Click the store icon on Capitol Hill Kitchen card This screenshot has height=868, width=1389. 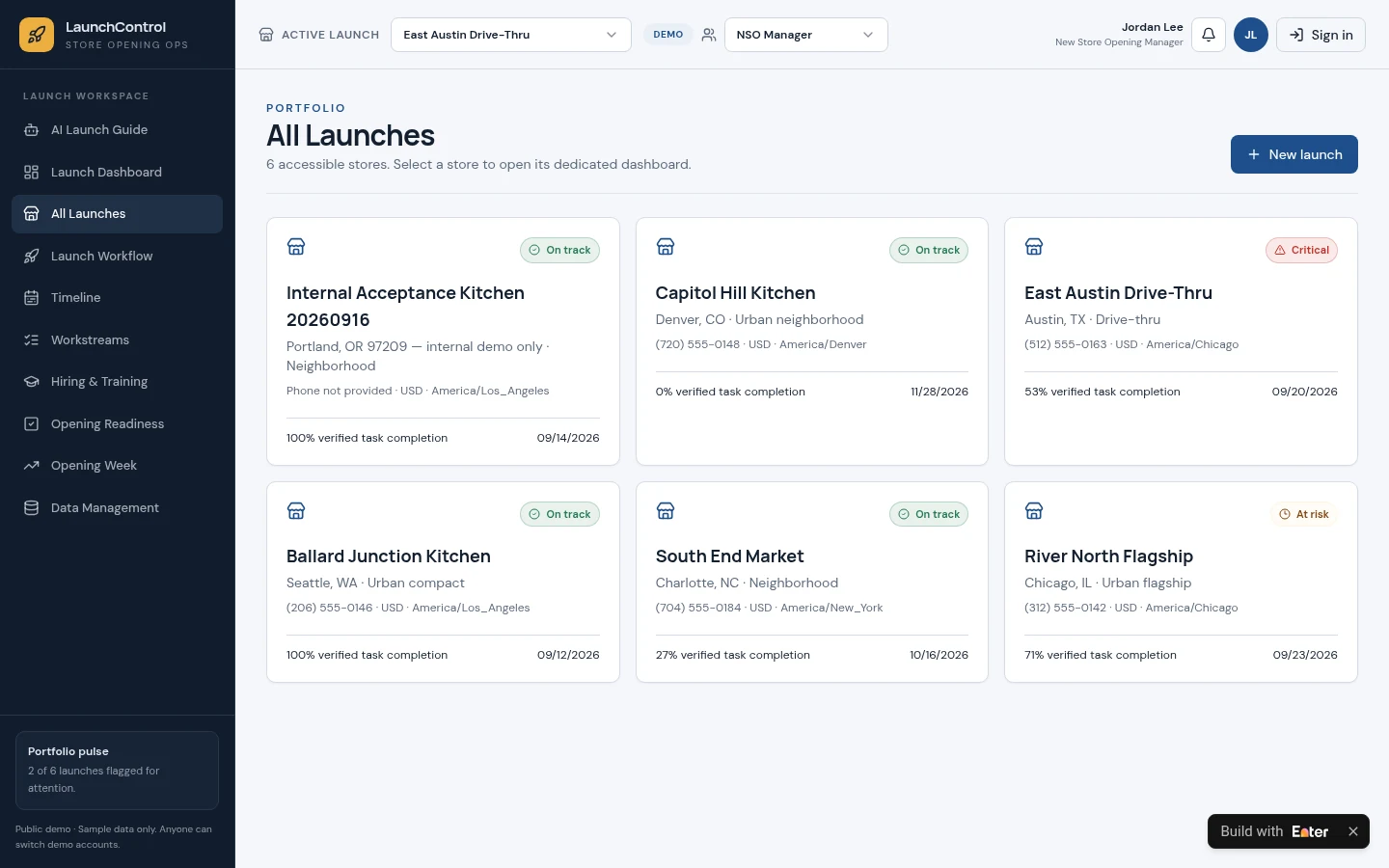tap(666, 247)
